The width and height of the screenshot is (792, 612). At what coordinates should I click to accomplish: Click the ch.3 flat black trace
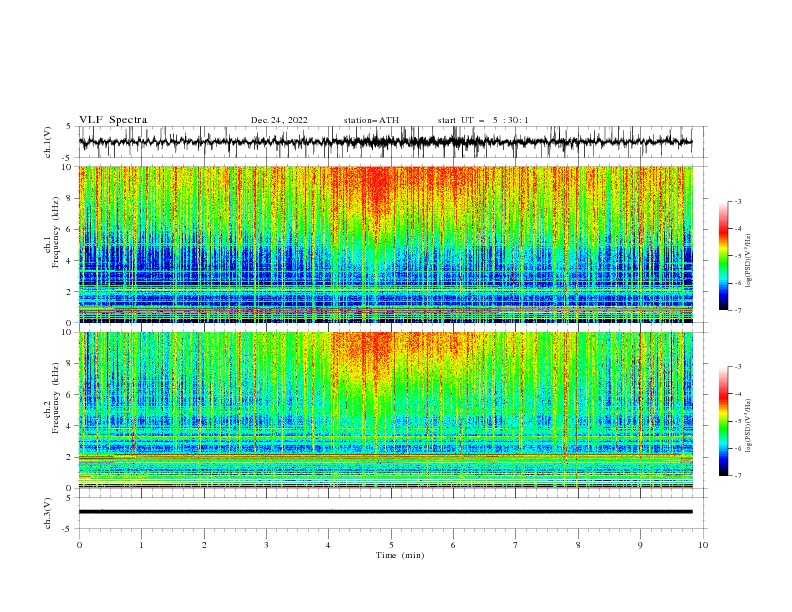coord(386,512)
